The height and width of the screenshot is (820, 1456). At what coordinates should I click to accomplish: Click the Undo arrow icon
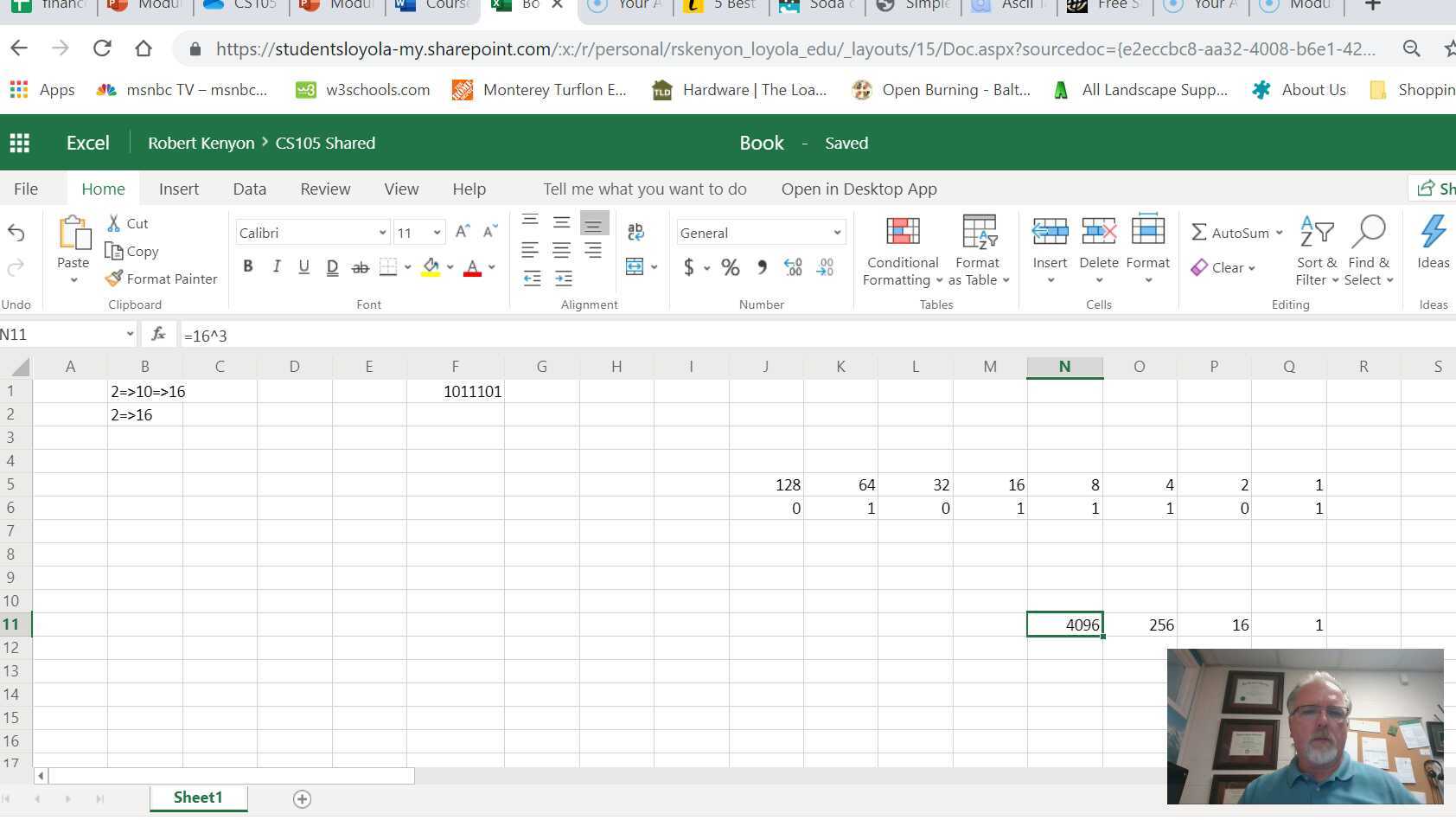[16, 232]
